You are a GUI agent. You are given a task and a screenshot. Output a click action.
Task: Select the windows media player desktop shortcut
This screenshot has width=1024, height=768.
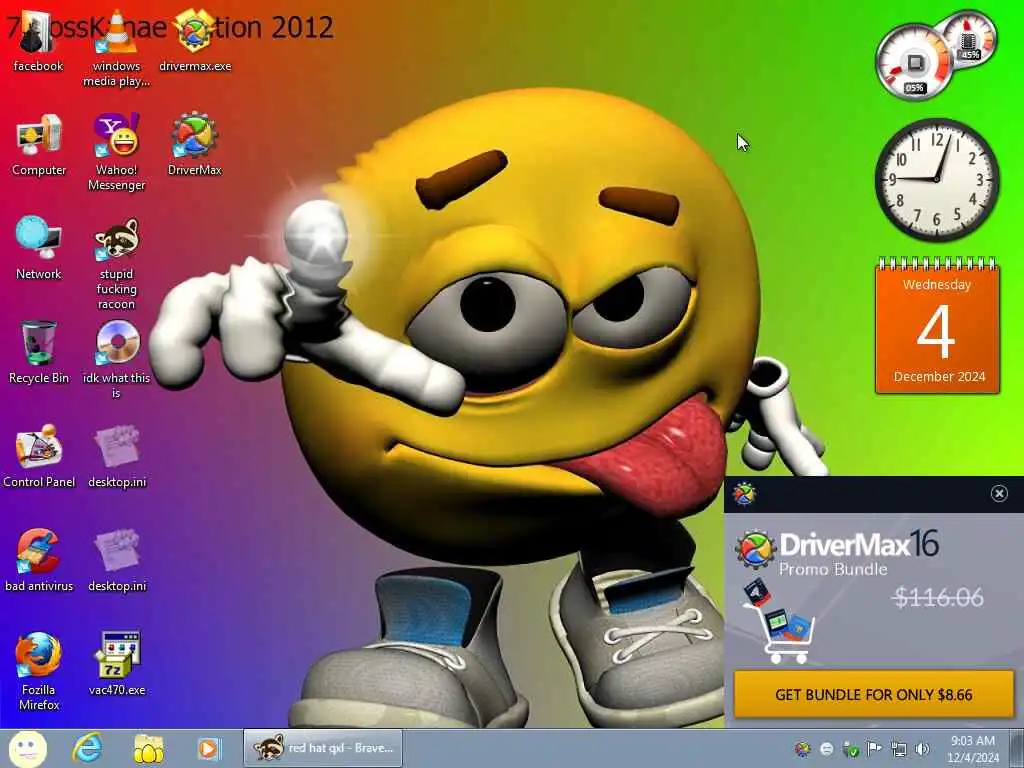[116, 47]
